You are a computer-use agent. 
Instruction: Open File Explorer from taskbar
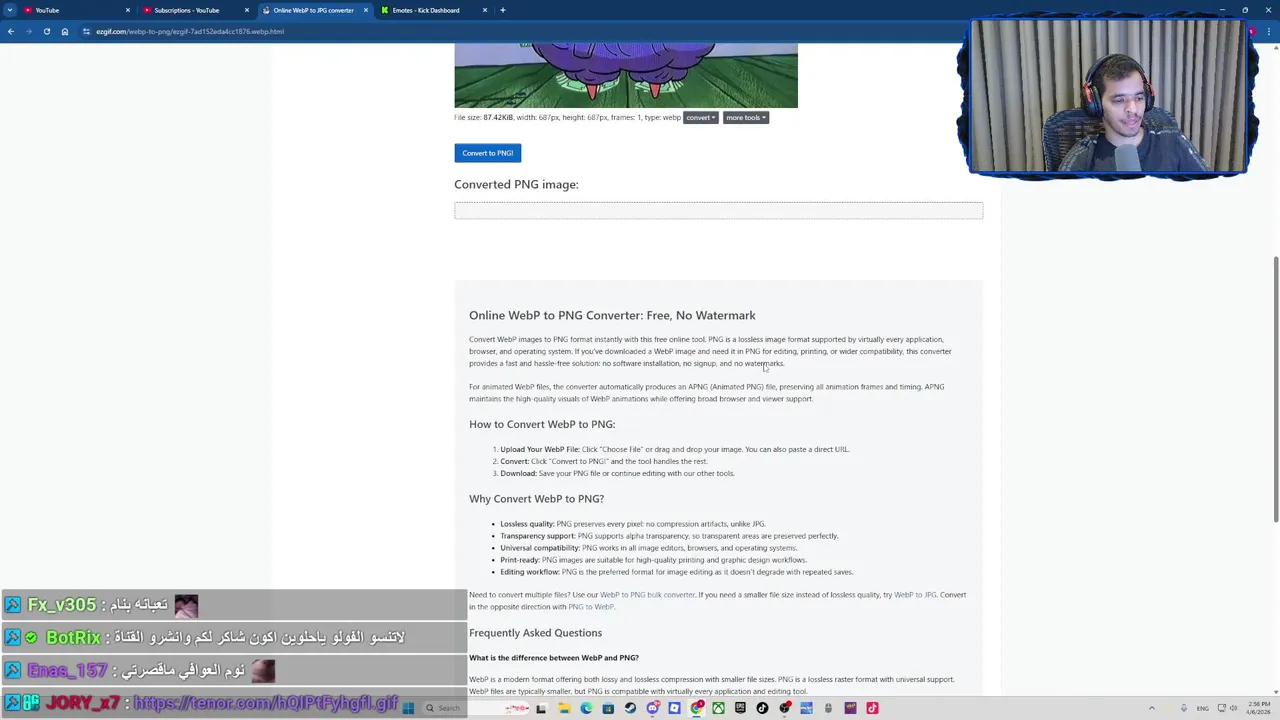click(x=564, y=708)
